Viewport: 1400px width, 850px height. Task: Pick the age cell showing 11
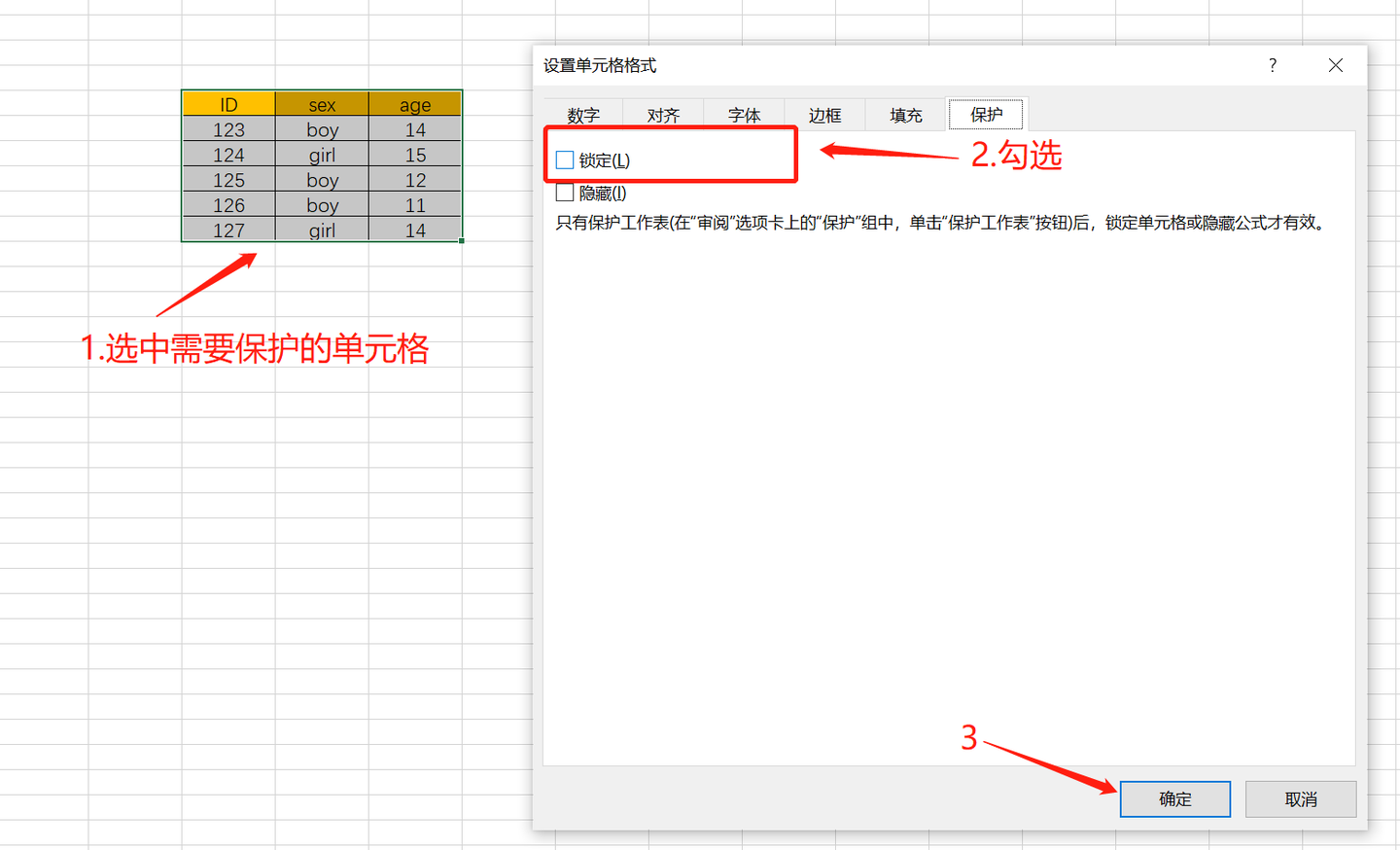415,205
